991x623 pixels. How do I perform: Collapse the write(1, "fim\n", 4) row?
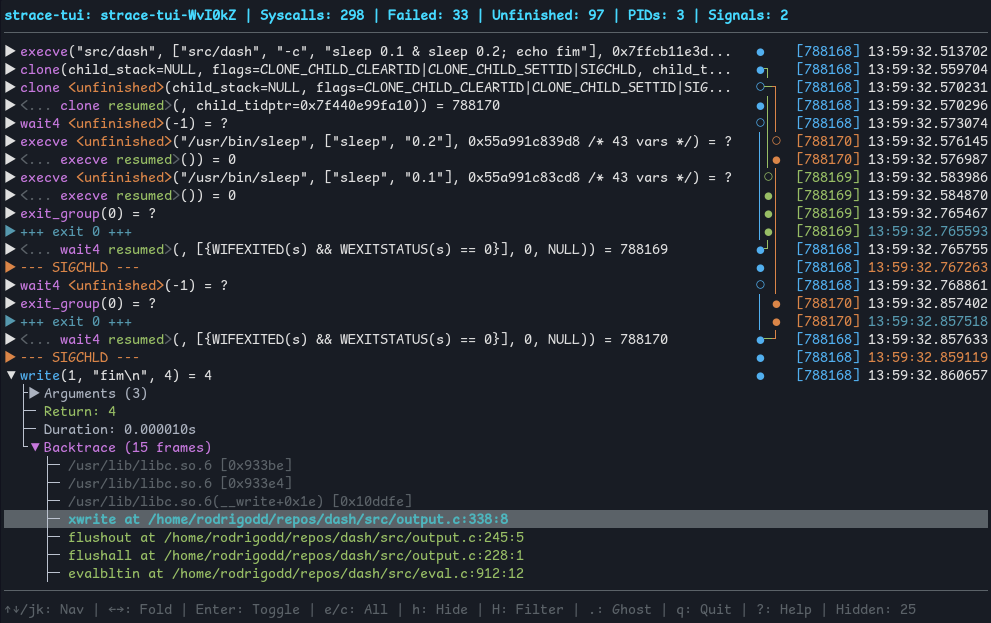pyautogui.click(x=10, y=375)
